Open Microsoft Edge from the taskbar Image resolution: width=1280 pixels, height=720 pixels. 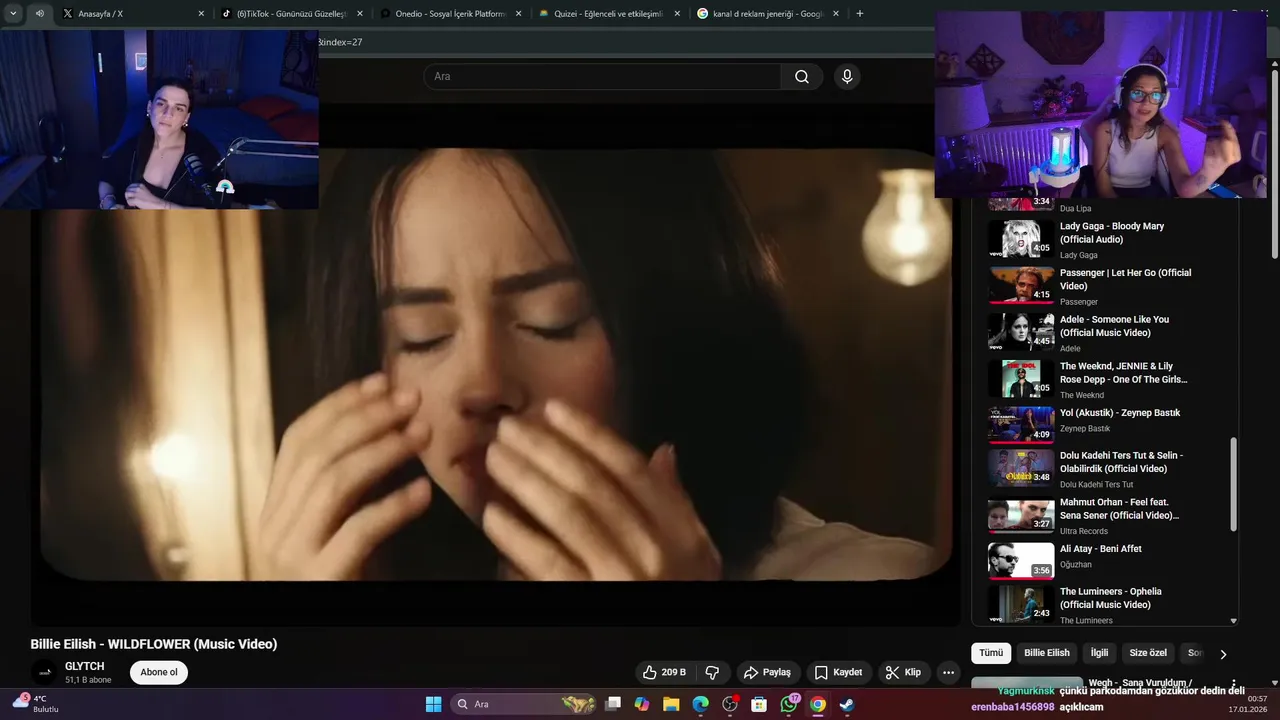pos(700,704)
